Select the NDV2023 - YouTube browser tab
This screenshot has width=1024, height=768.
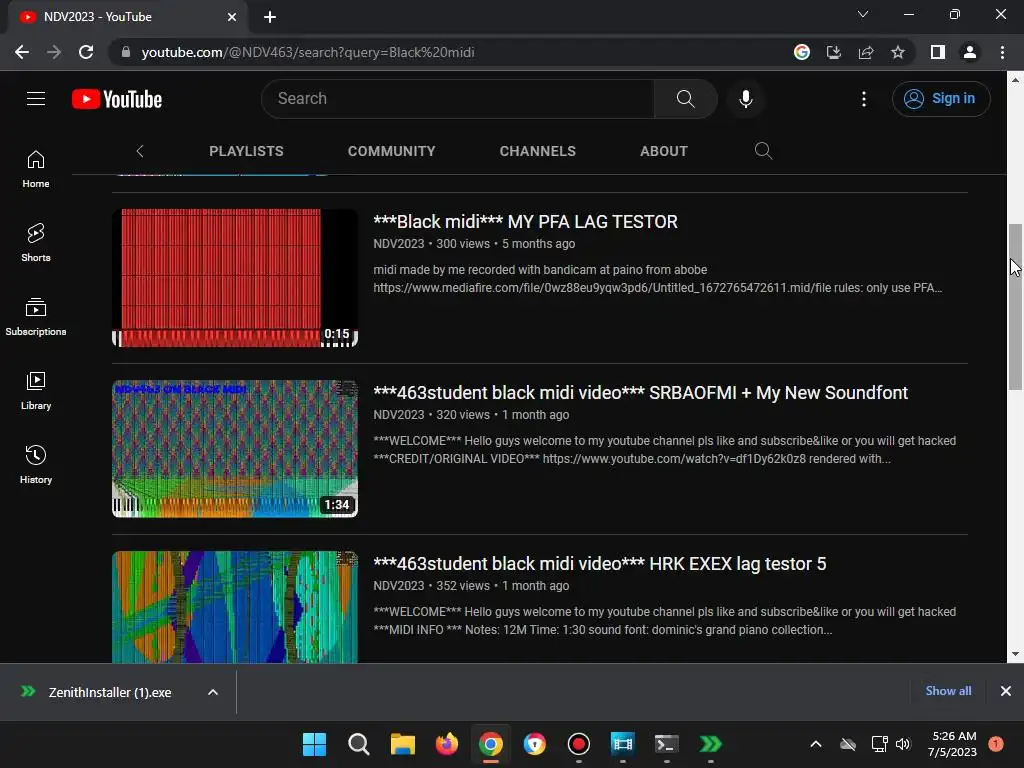pyautogui.click(x=127, y=18)
